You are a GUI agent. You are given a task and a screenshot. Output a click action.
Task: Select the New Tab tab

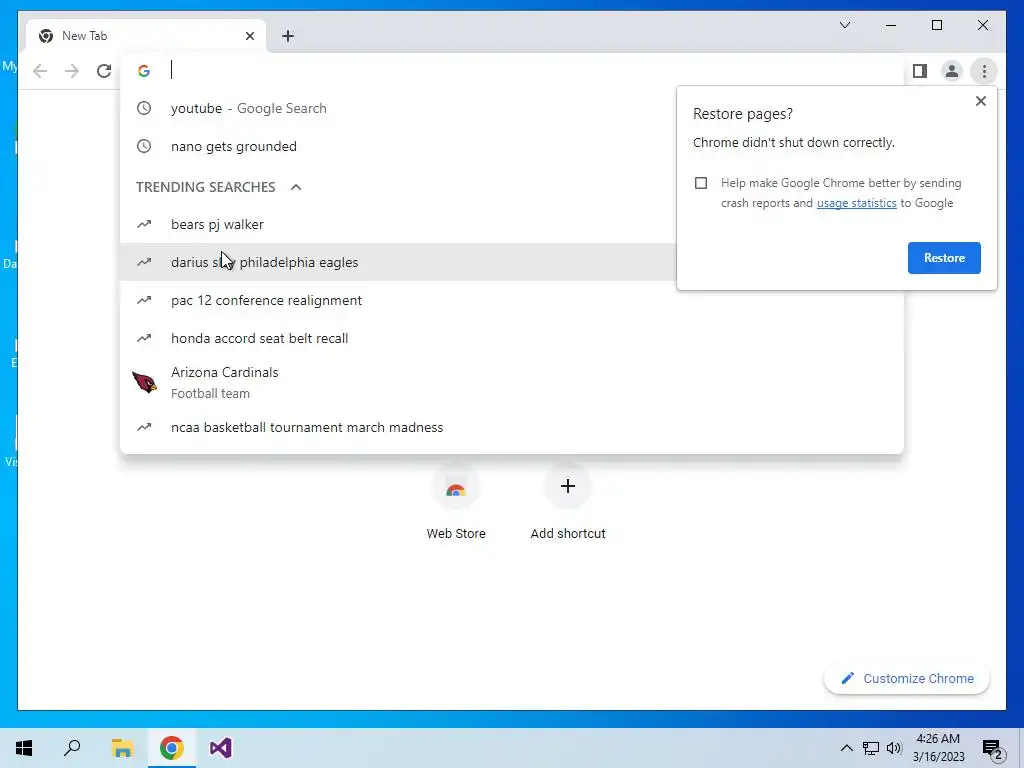tap(146, 36)
